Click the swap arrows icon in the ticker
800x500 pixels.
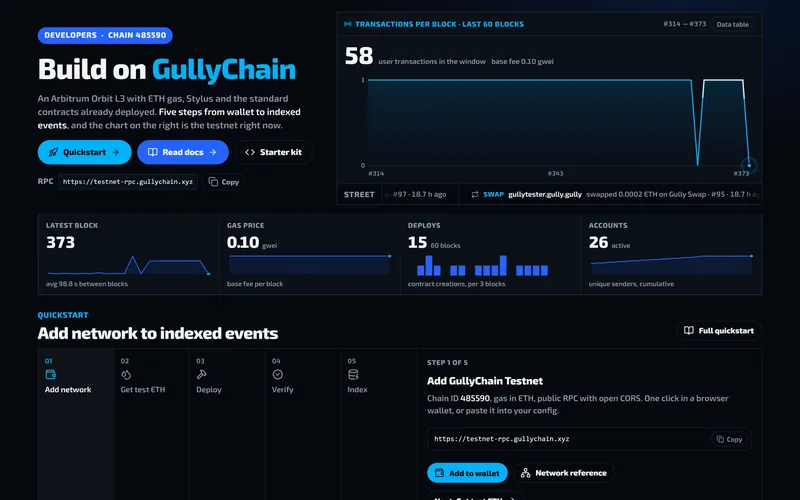475,194
